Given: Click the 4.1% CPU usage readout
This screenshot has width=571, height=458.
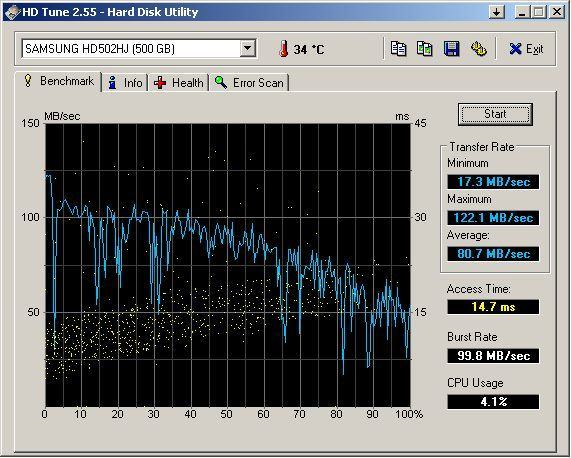Looking at the screenshot, I should [x=493, y=402].
